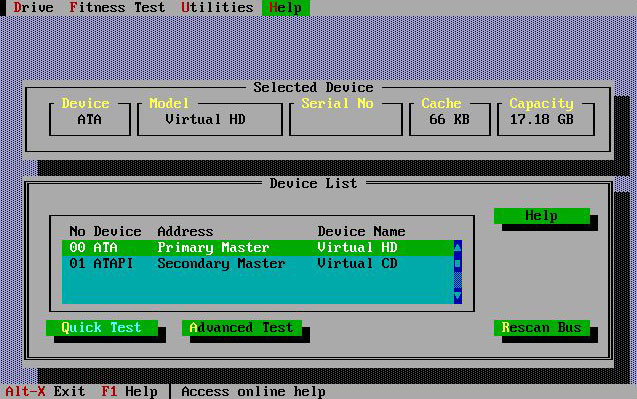Select the 01 ATAPI Secondary Master row
Viewport: 637px width, 399px height.
click(x=258, y=263)
